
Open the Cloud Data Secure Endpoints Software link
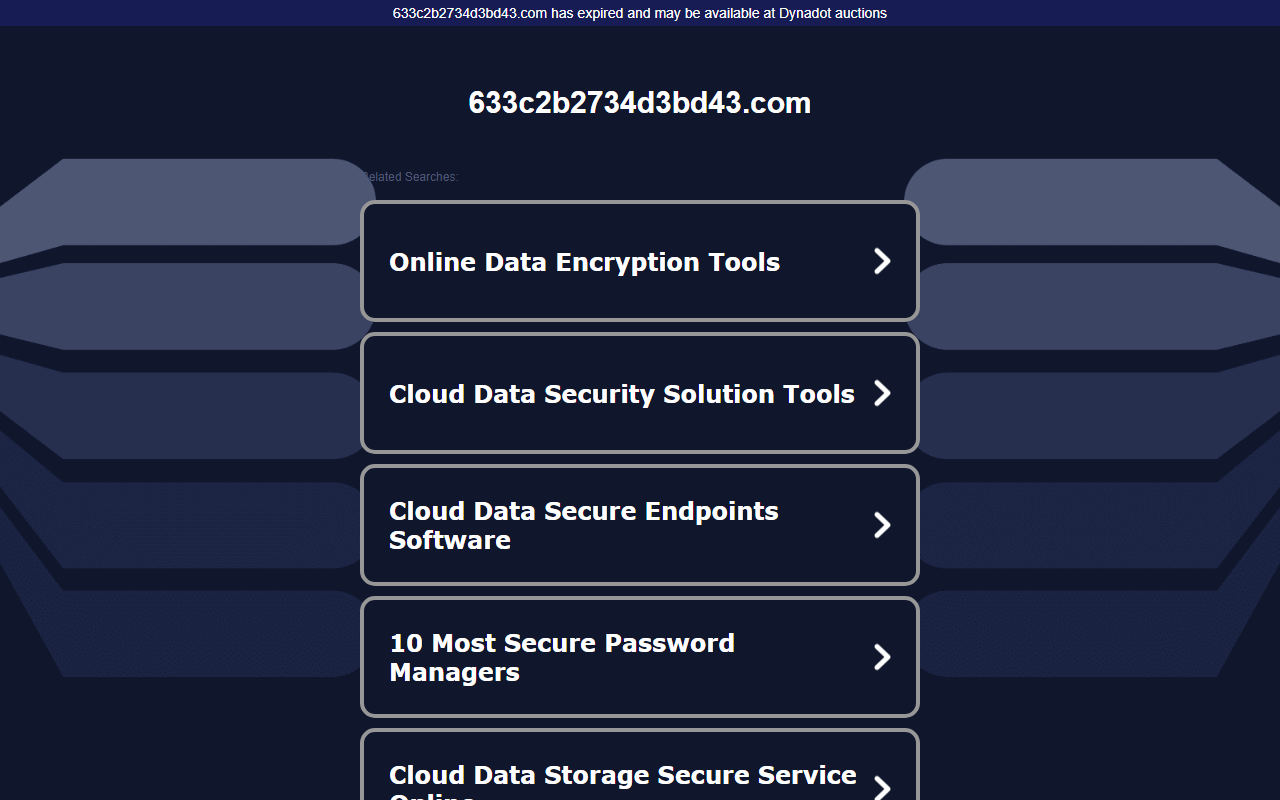pyautogui.click(x=639, y=525)
